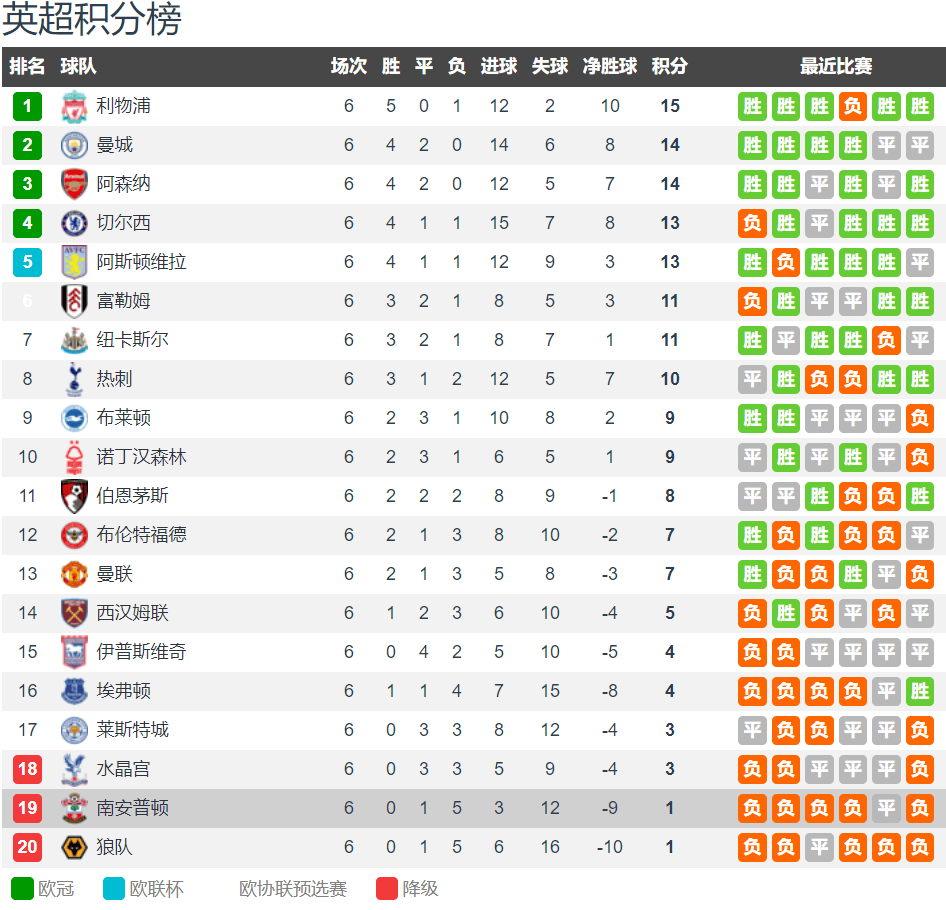Image resolution: width=946 pixels, height=910 pixels.
Task: Click the Fulham (富勒姆) club crest
Action: tap(74, 301)
